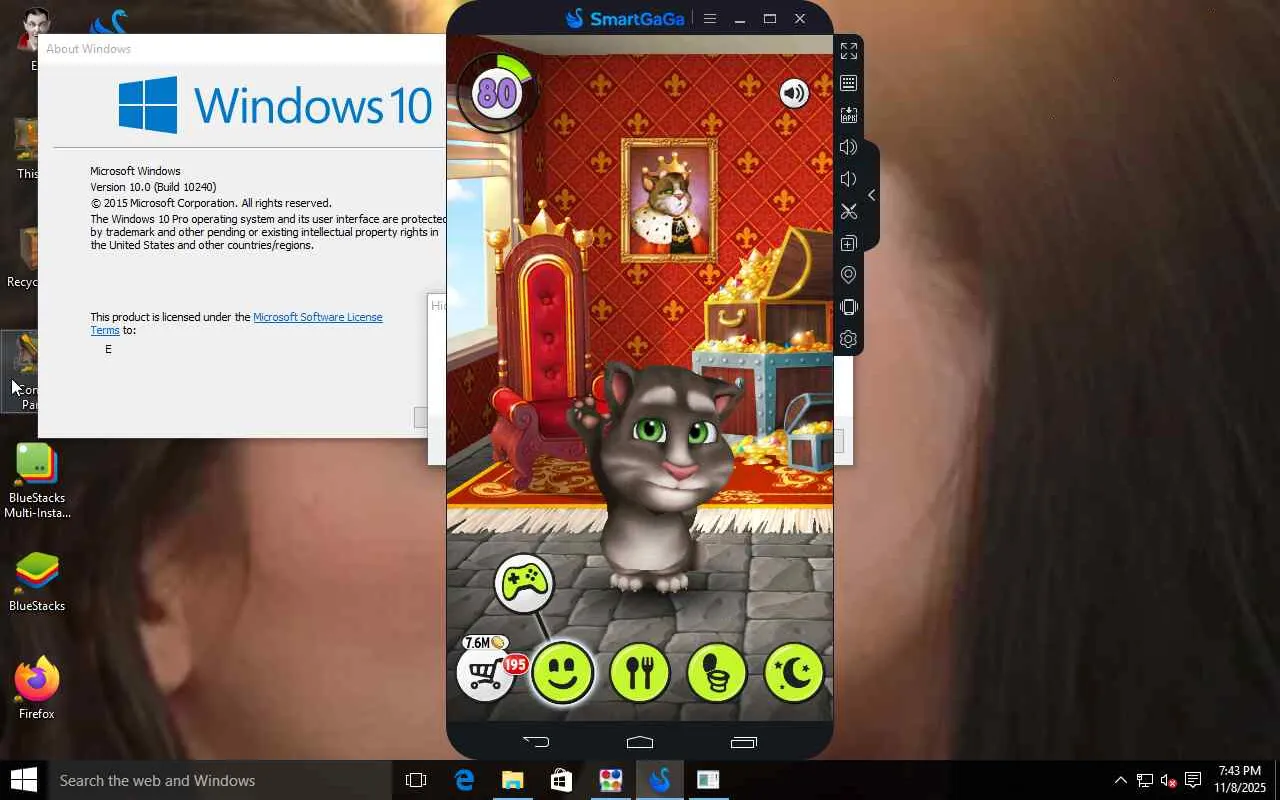Viewport: 1280px width, 800px height.
Task: Tap the royal cat portrait on the wall
Action: tap(669, 200)
